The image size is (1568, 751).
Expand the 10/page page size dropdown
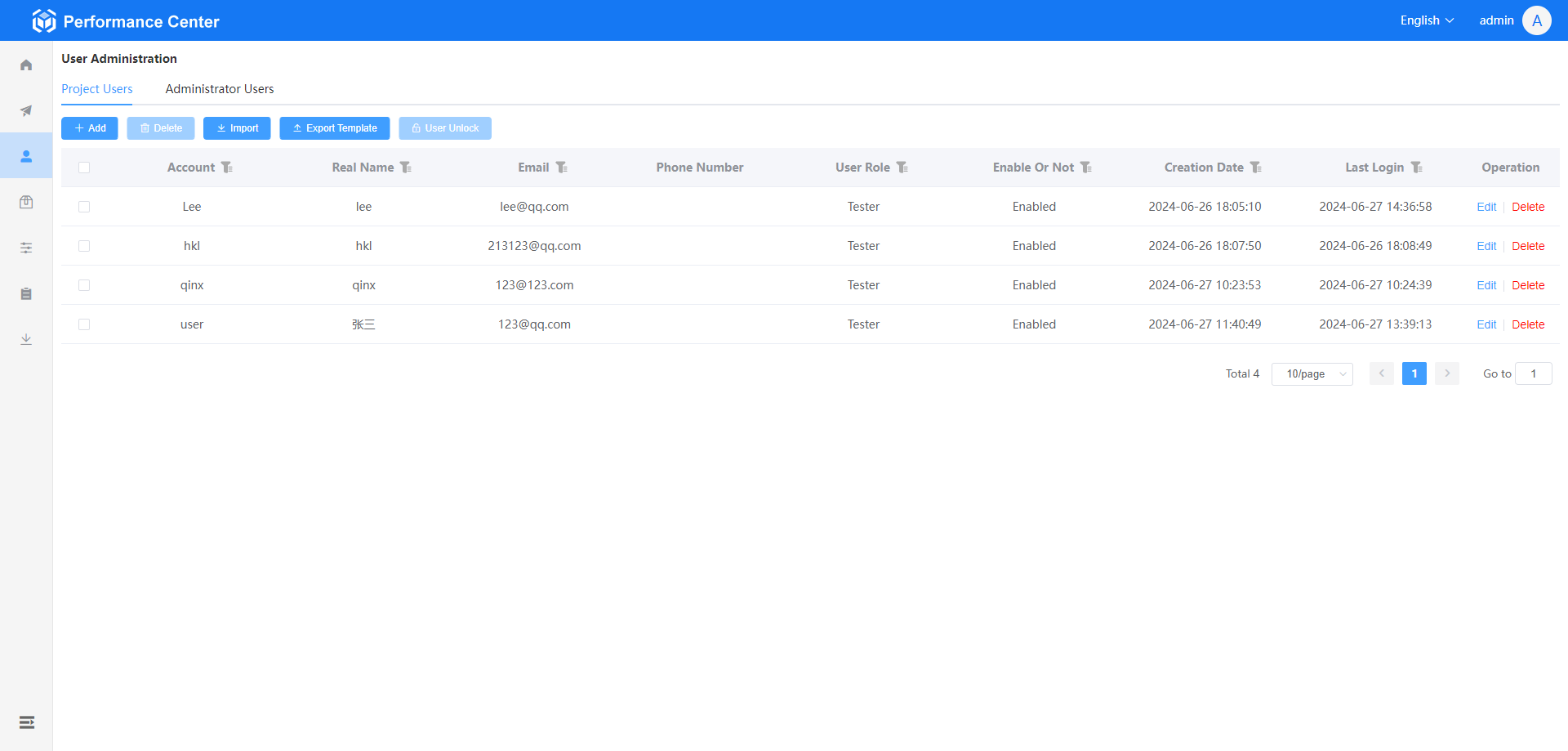(x=1312, y=374)
